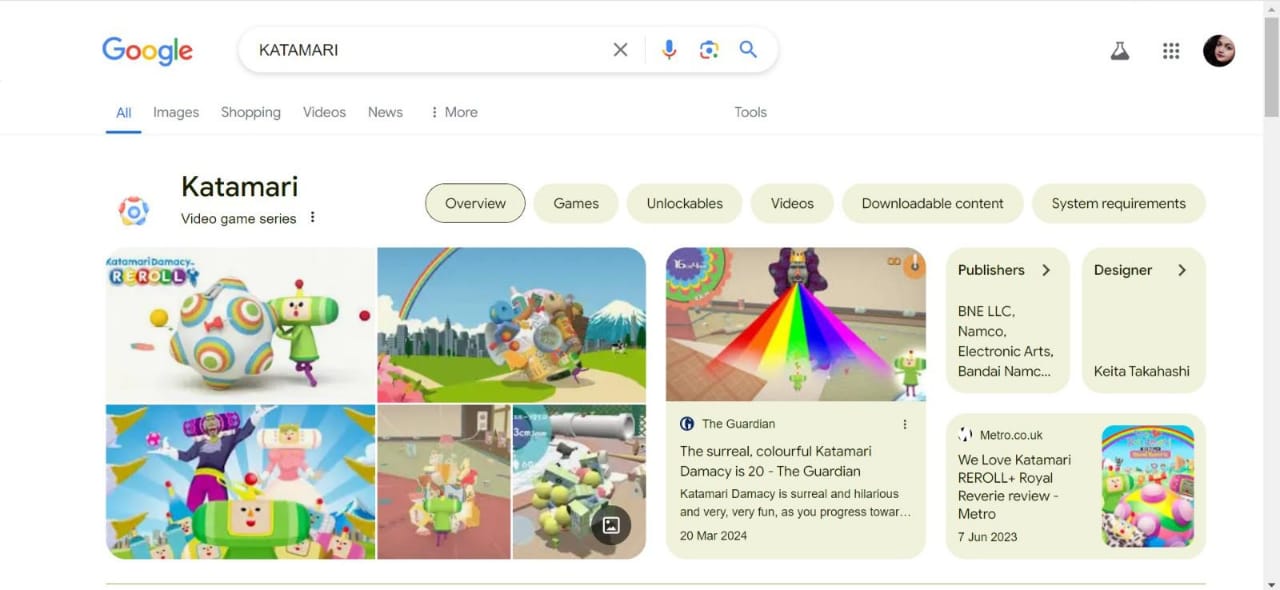This screenshot has width=1280, height=590.
Task: Select the System requirements chip
Action: 1118,203
